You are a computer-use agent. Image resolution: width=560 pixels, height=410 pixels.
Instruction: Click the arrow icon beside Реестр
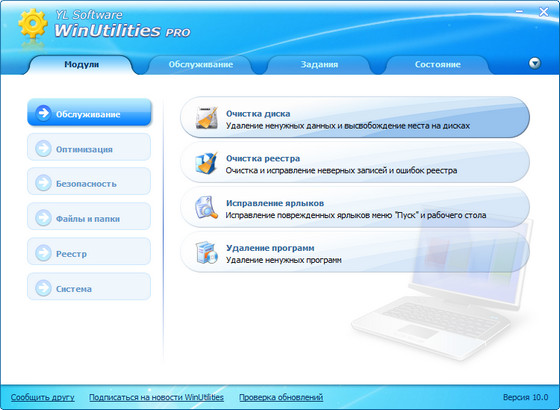[43, 253]
